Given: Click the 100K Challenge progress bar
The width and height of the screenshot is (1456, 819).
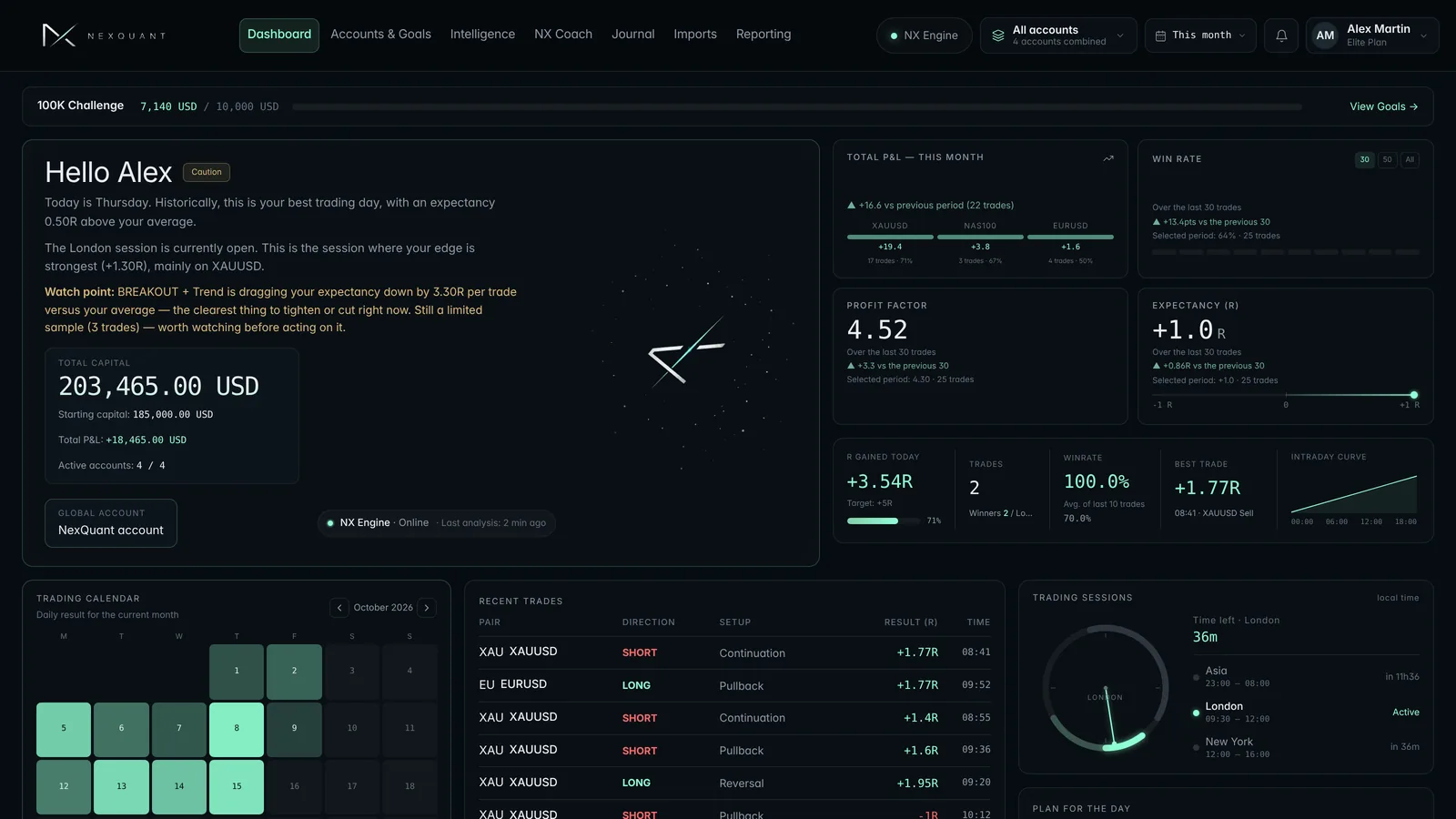Looking at the screenshot, I should 797,106.
